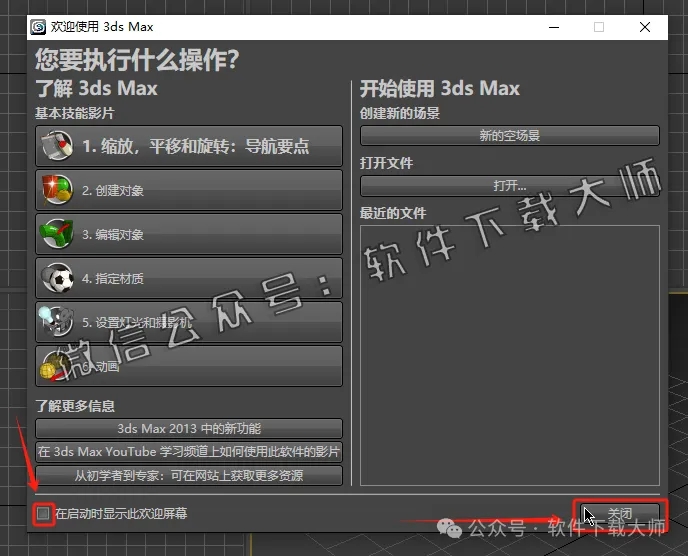Play video 1. 缩放,平移和旋转:导航要点
Screen dimensions: 688x556
[189, 146]
